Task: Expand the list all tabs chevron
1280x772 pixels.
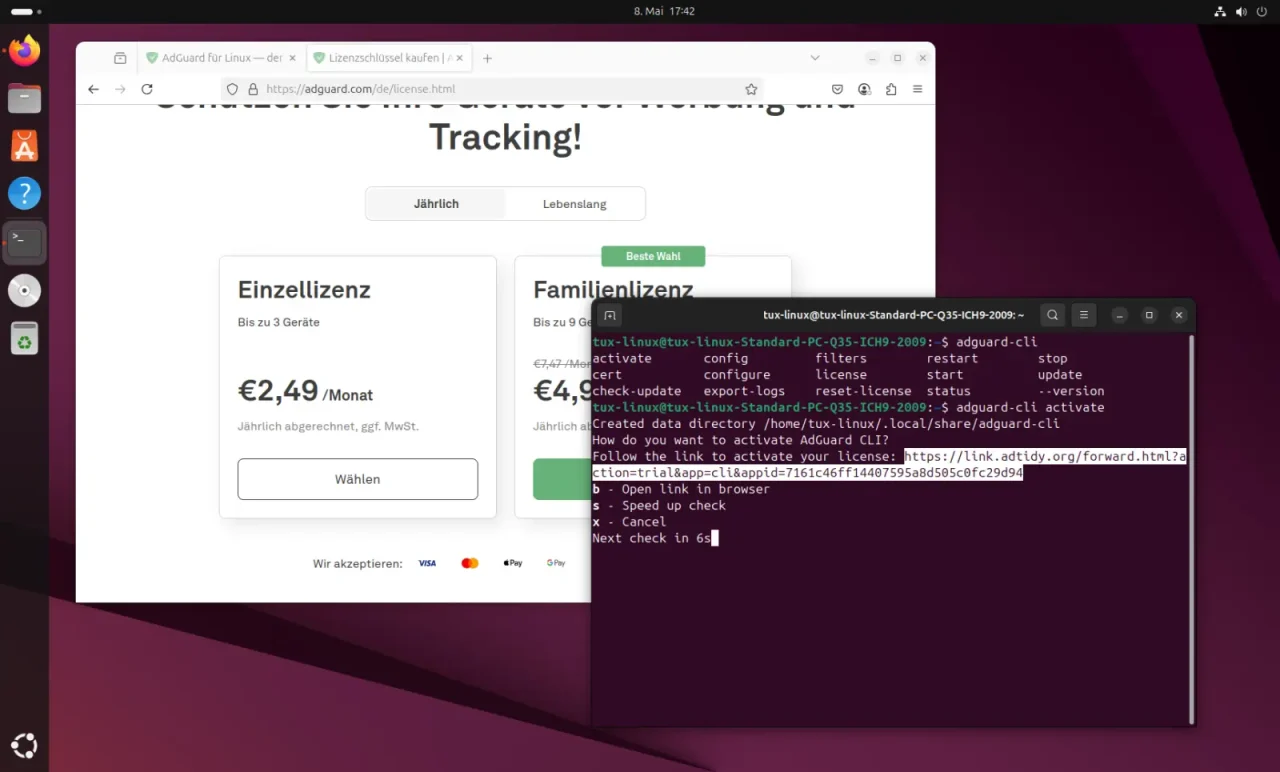Action: click(816, 58)
